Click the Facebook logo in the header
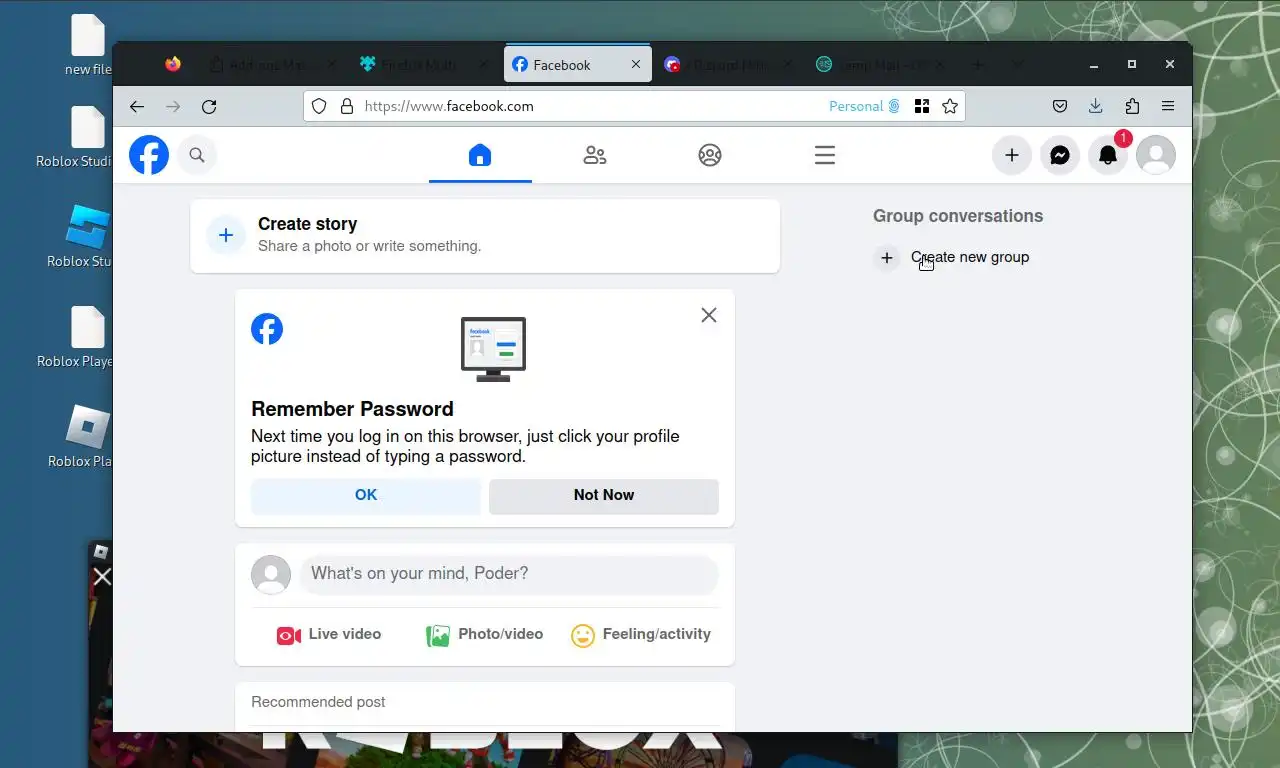The height and width of the screenshot is (768, 1280). pyautogui.click(x=149, y=155)
